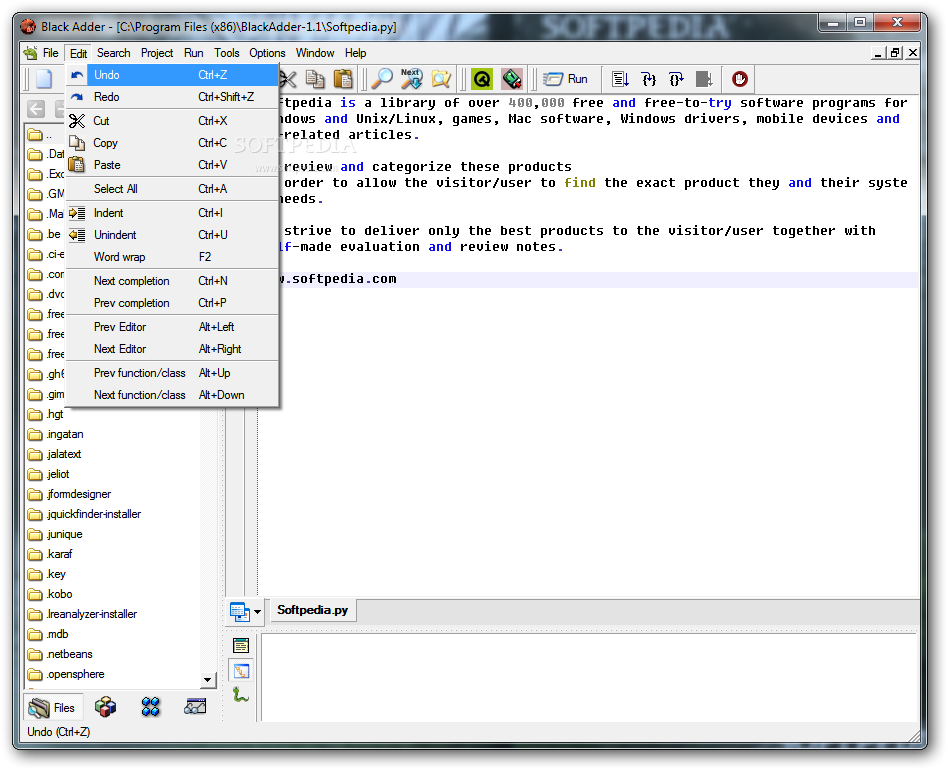Open the Run menu
948x770 pixels.
(193, 53)
